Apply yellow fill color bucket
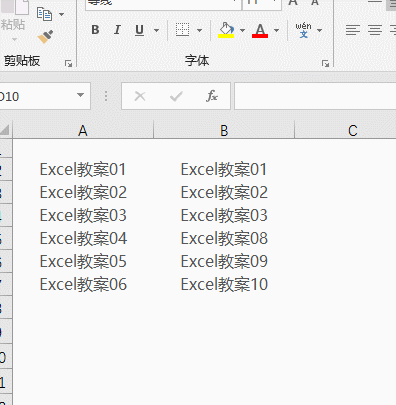This screenshot has width=396, height=405. [x=226, y=30]
